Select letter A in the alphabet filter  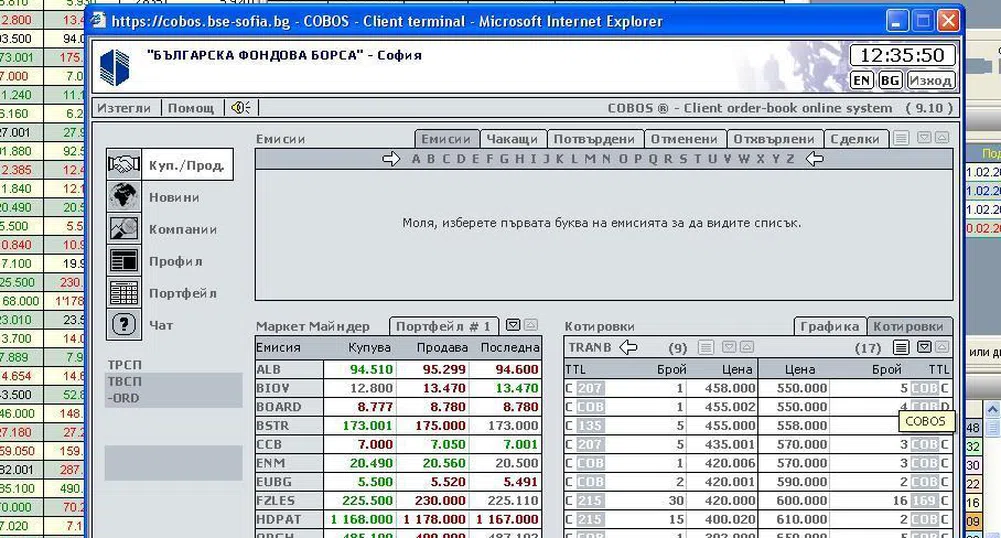tap(416, 159)
